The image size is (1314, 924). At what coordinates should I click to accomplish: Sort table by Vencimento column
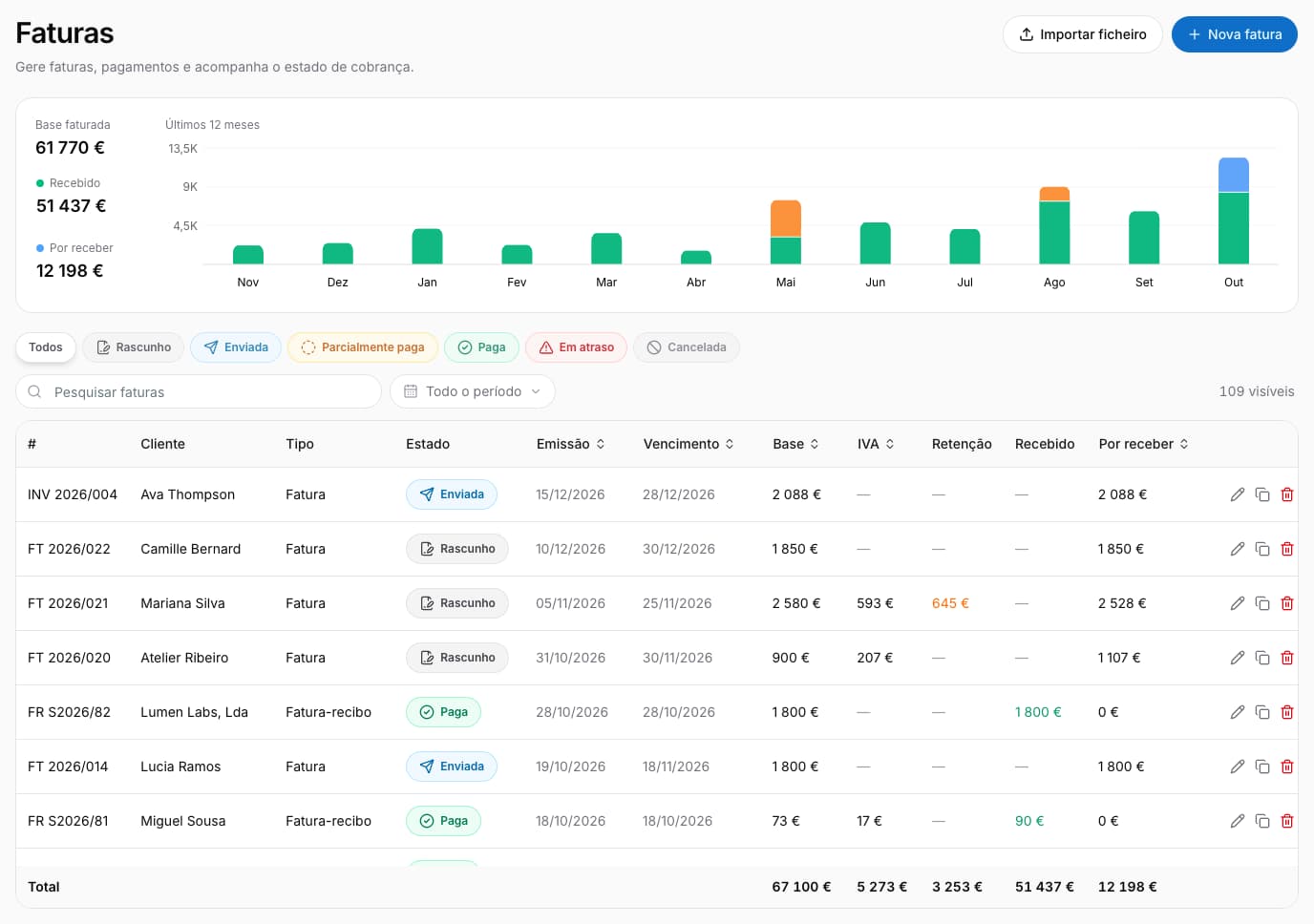coord(689,444)
